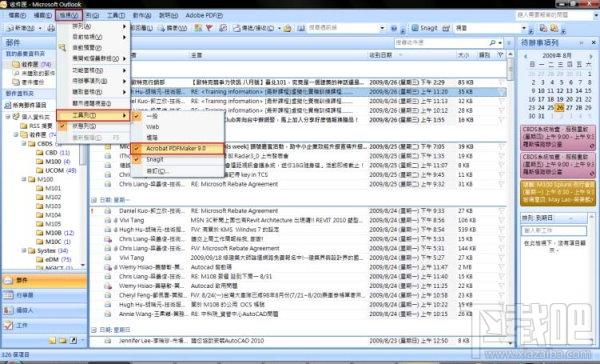Click the address book icon in the toolbar
Screen dimensions: 600x364
(x=302, y=28)
